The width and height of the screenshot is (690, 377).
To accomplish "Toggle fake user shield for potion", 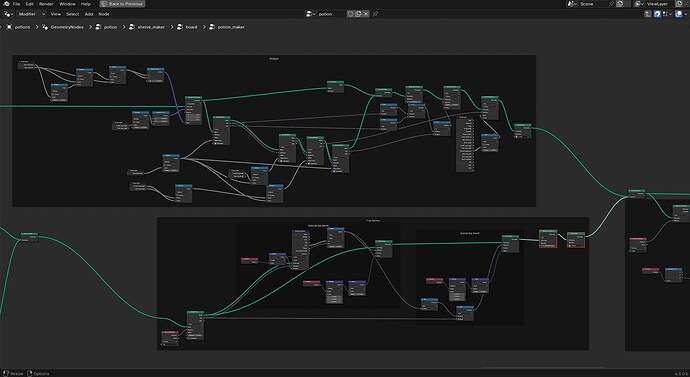I will [x=350, y=14].
